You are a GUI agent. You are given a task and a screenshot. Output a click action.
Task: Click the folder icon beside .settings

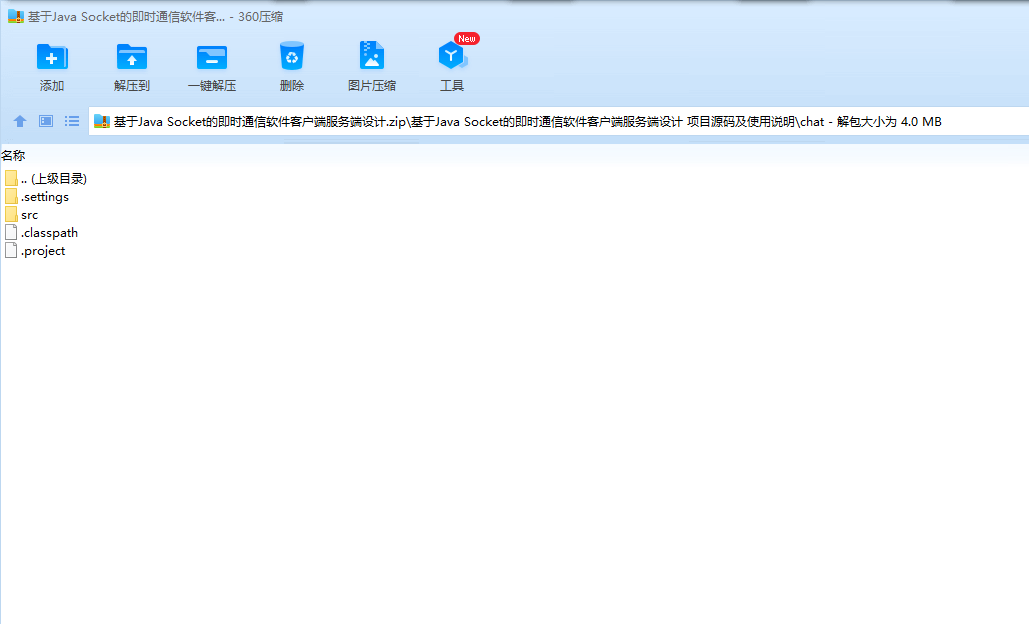click(x=11, y=197)
